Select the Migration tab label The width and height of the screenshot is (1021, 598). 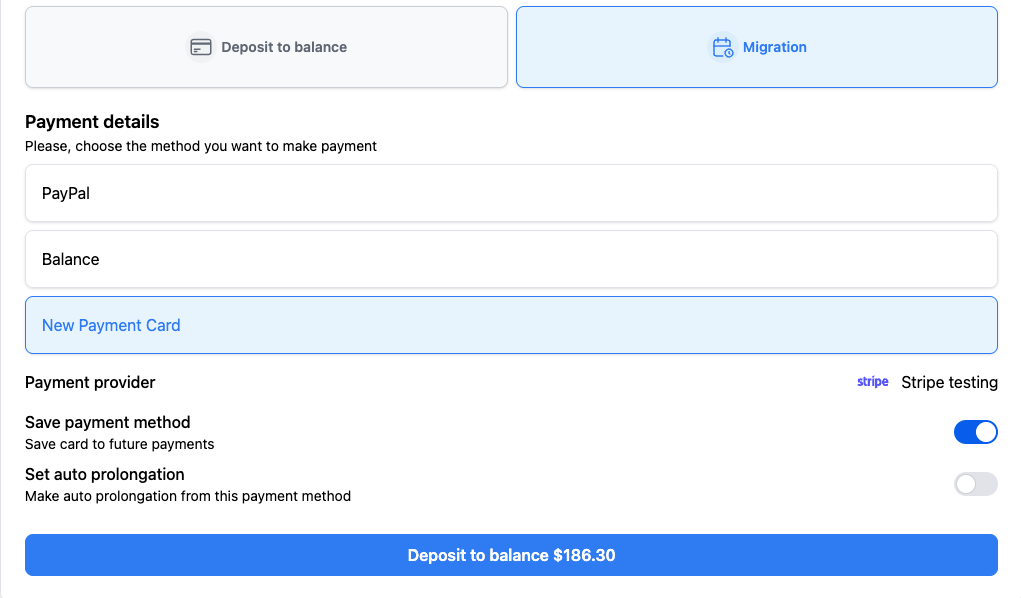point(774,47)
